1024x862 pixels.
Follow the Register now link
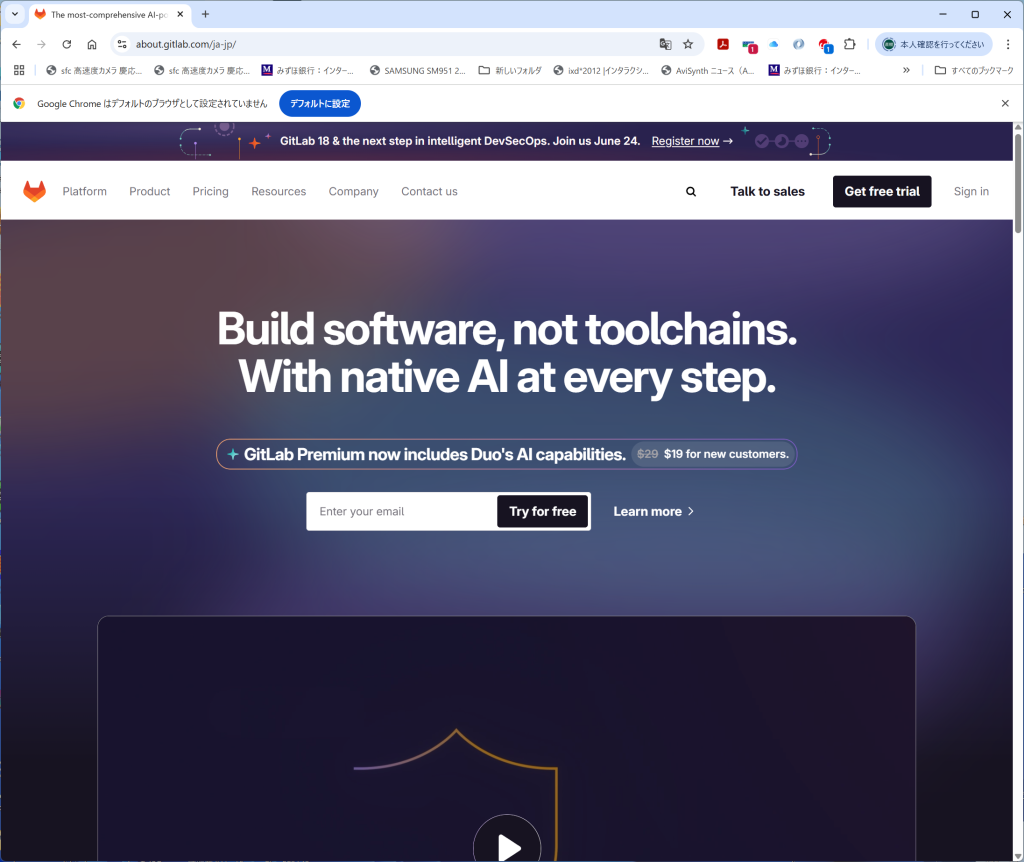[x=685, y=141]
